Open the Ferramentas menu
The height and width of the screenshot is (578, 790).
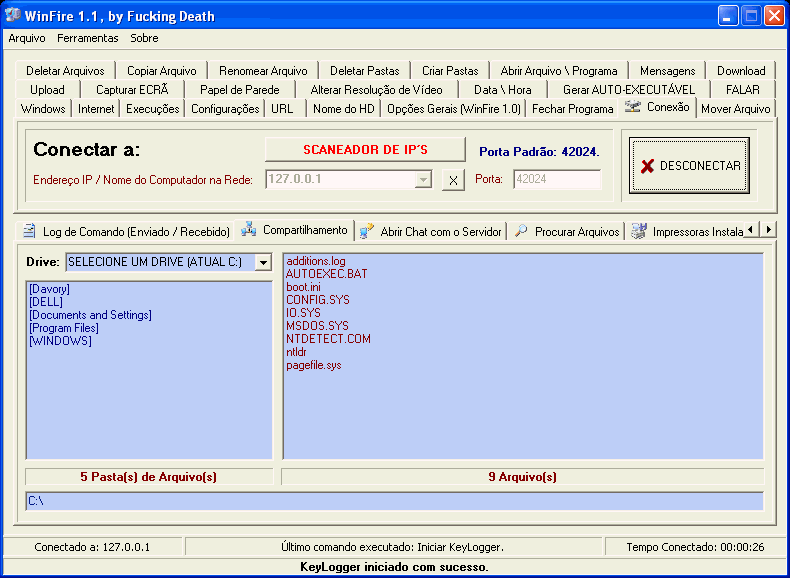click(87, 38)
